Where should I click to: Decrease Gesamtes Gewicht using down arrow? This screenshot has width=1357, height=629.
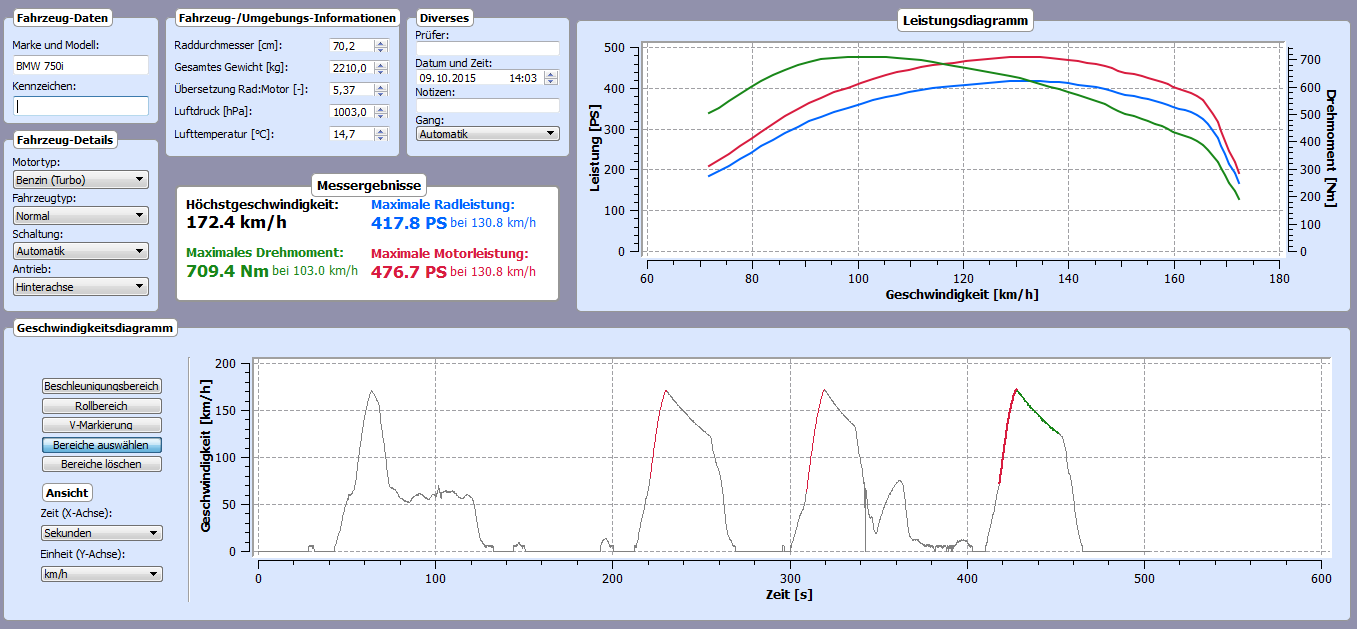380,71
